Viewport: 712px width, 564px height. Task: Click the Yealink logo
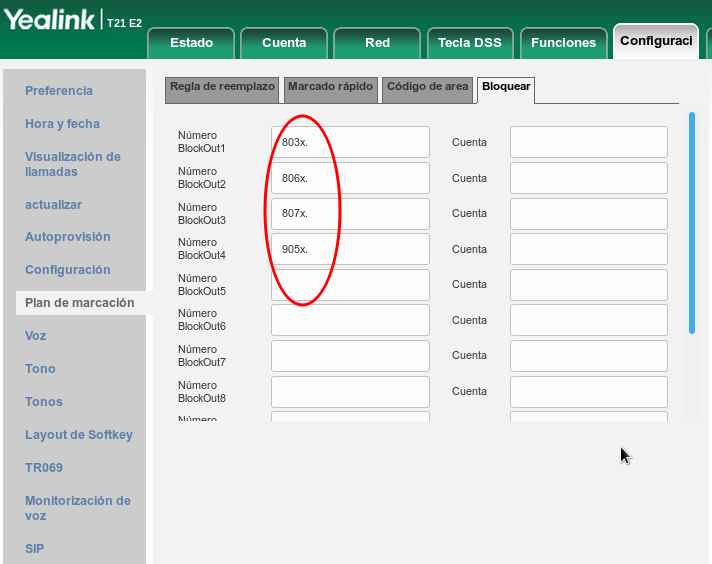50,19
